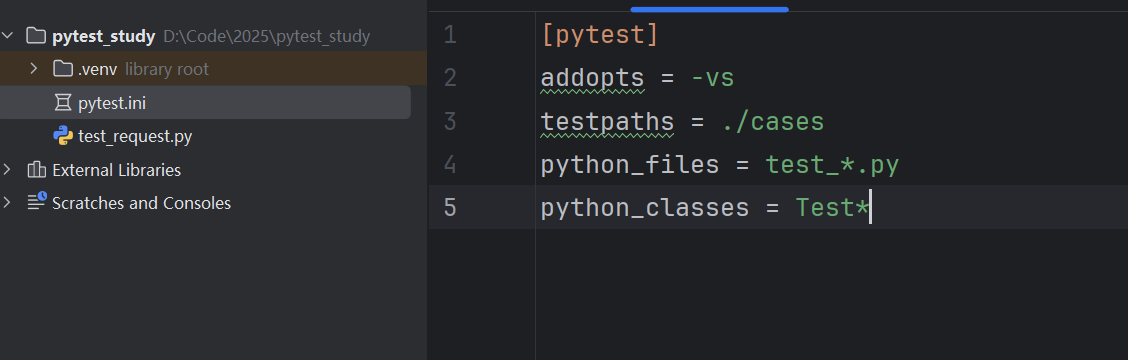Click the -vs value
The image size is (1128, 360).
(x=712, y=78)
